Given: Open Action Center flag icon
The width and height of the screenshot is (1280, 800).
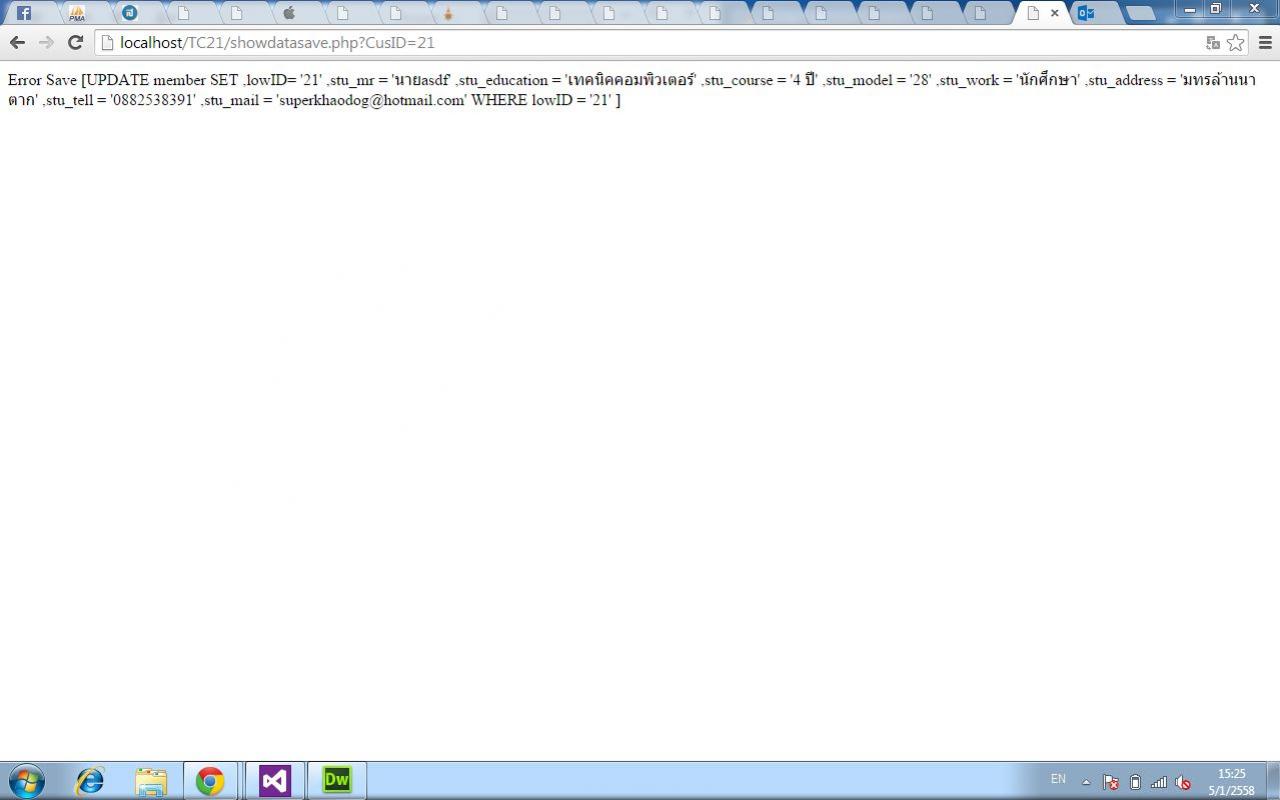Looking at the screenshot, I should click(1110, 782).
